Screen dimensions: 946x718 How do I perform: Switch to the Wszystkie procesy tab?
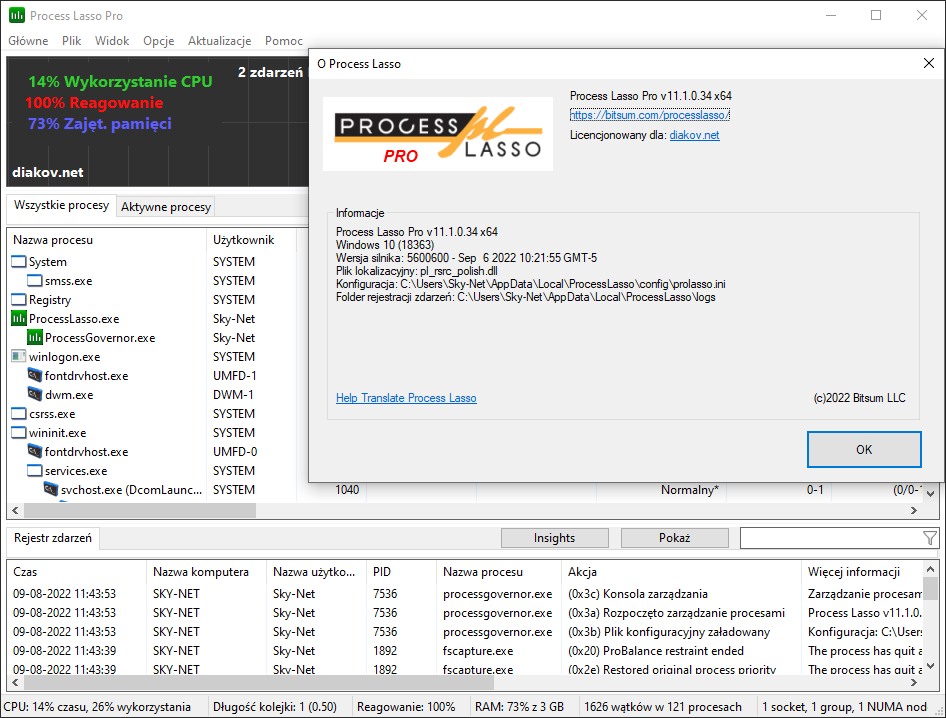[61, 205]
